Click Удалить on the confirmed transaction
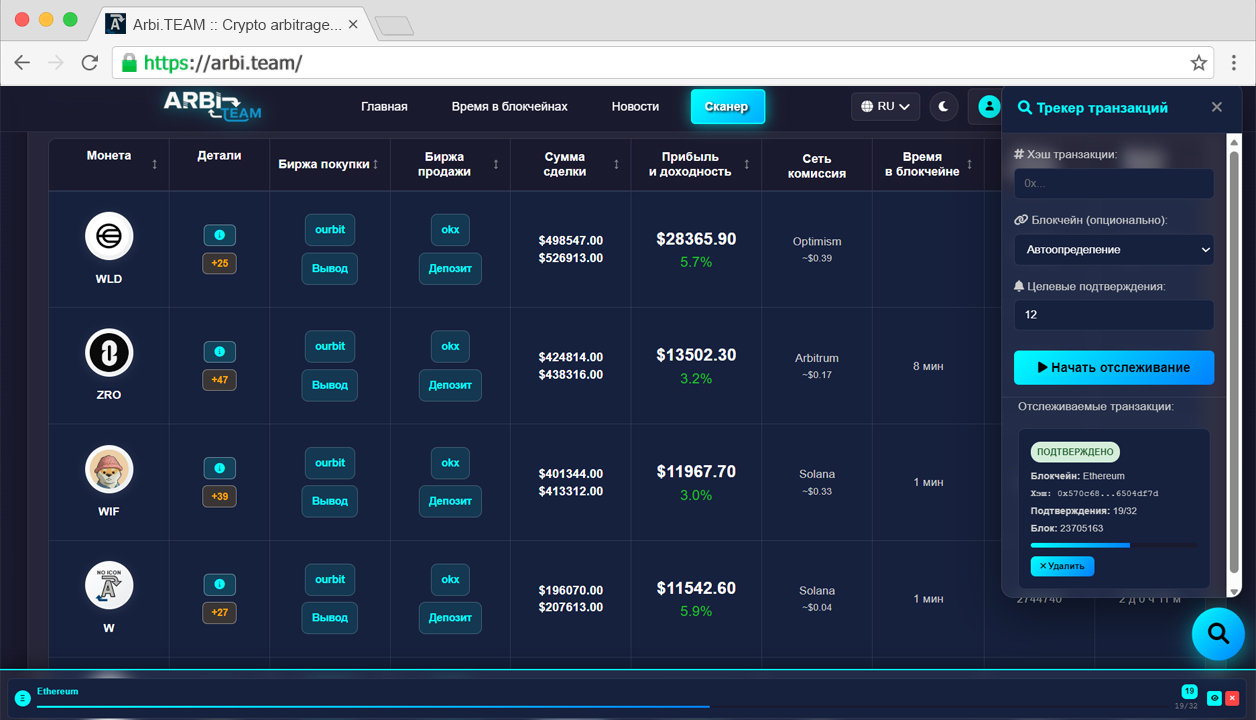Viewport: 1256px width, 720px height. (x=1062, y=565)
